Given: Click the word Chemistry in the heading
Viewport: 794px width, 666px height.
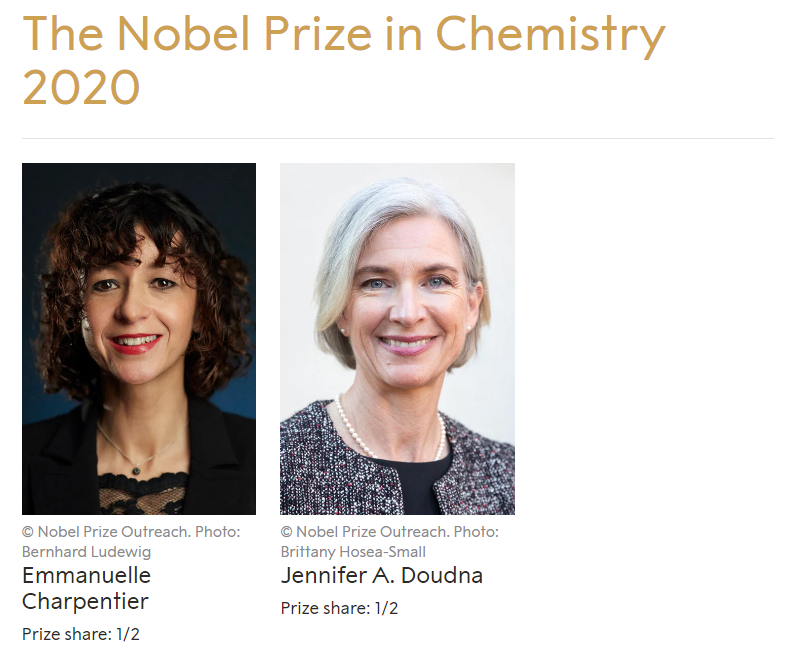Looking at the screenshot, I should click(550, 36).
